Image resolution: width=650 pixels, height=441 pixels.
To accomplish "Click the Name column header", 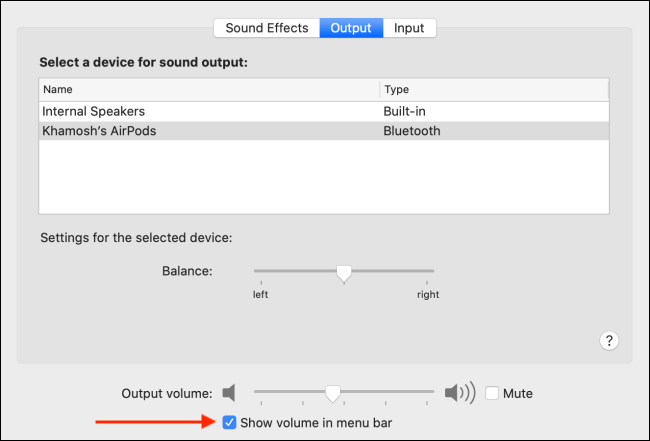I will pyautogui.click(x=209, y=90).
